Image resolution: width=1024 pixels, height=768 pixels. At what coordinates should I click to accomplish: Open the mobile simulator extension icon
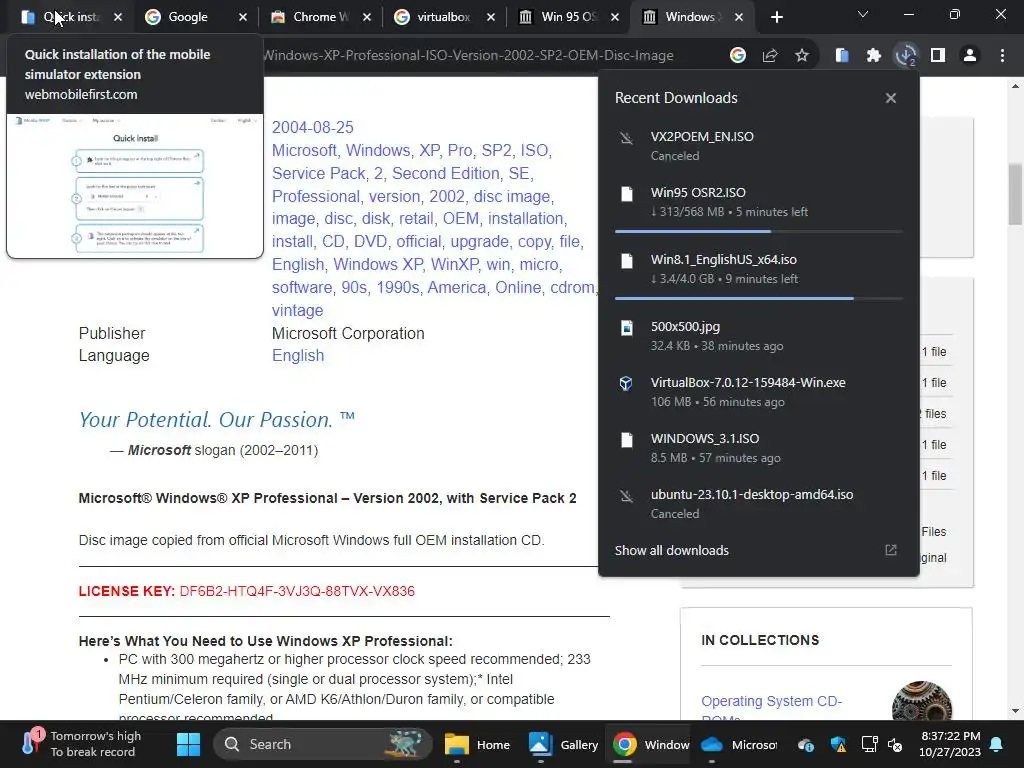[x=842, y=56]
